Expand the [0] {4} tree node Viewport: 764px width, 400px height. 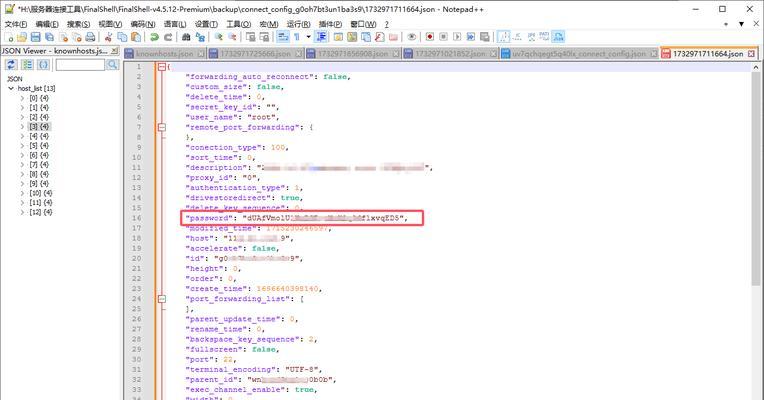pos(22,98)
